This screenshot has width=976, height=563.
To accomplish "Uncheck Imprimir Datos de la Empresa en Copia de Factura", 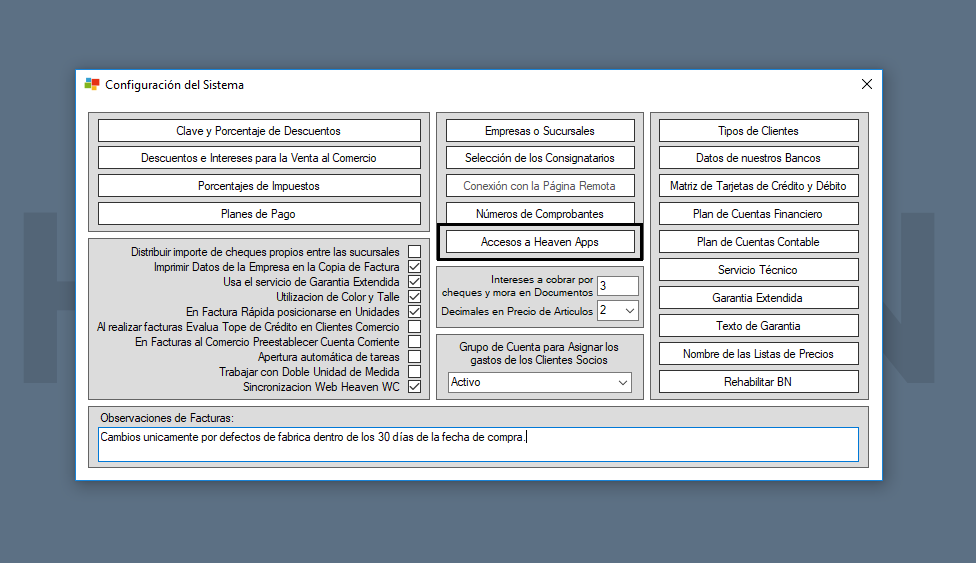I will click(415, 267).
